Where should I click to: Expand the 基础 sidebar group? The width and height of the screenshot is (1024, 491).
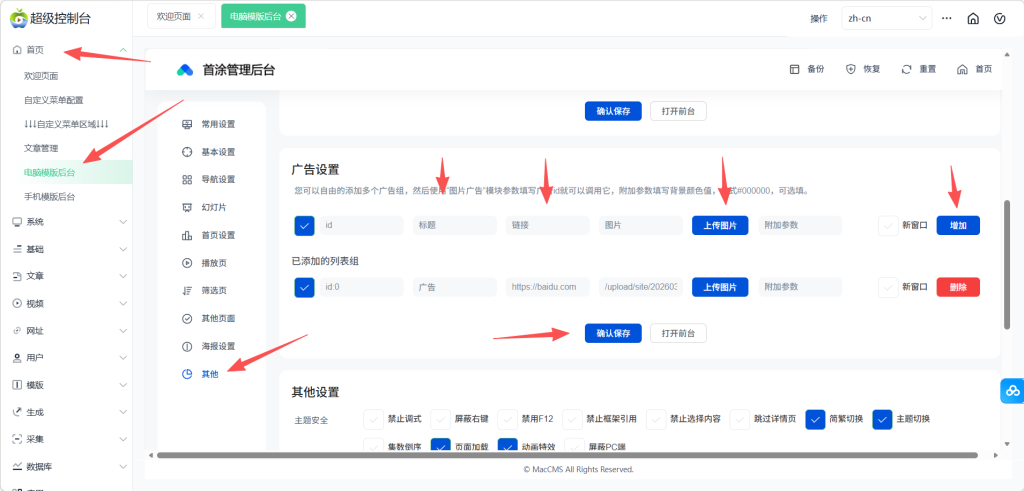[123, 249]
